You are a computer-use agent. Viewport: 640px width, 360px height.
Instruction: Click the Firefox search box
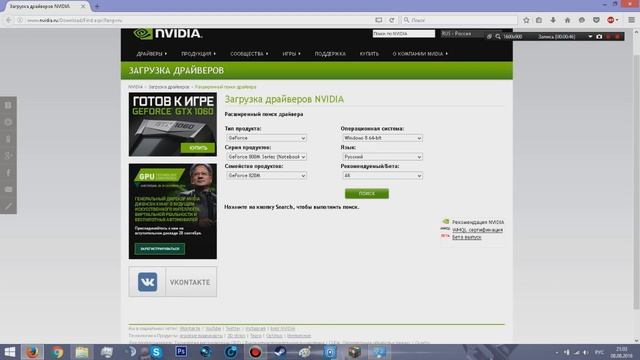tap(459, 20)
